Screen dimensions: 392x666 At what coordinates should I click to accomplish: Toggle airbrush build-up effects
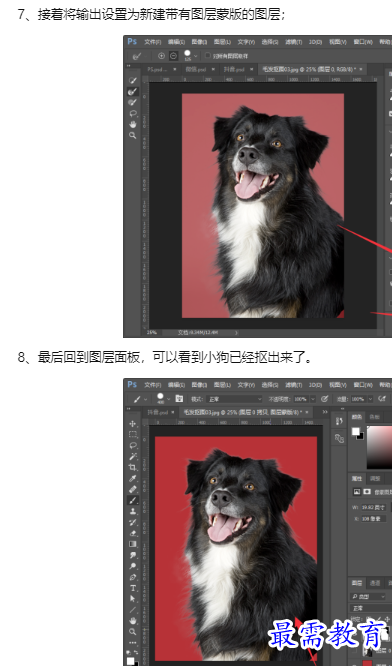coord(381,399)
